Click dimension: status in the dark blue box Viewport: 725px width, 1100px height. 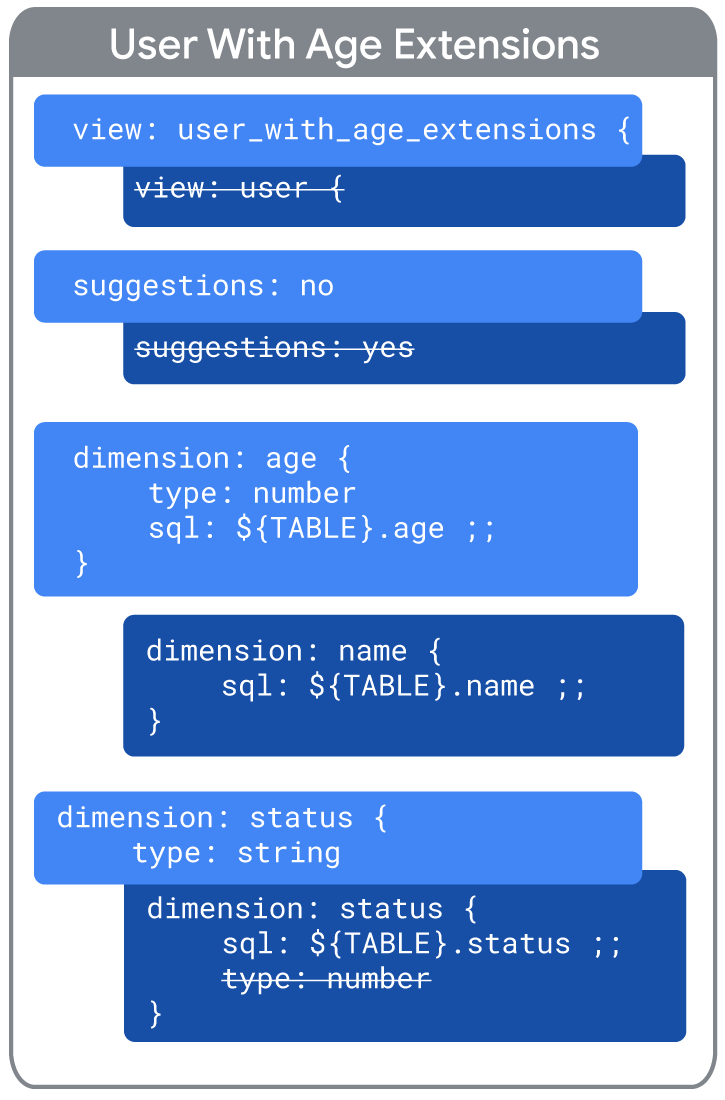(x=312, y=909)
